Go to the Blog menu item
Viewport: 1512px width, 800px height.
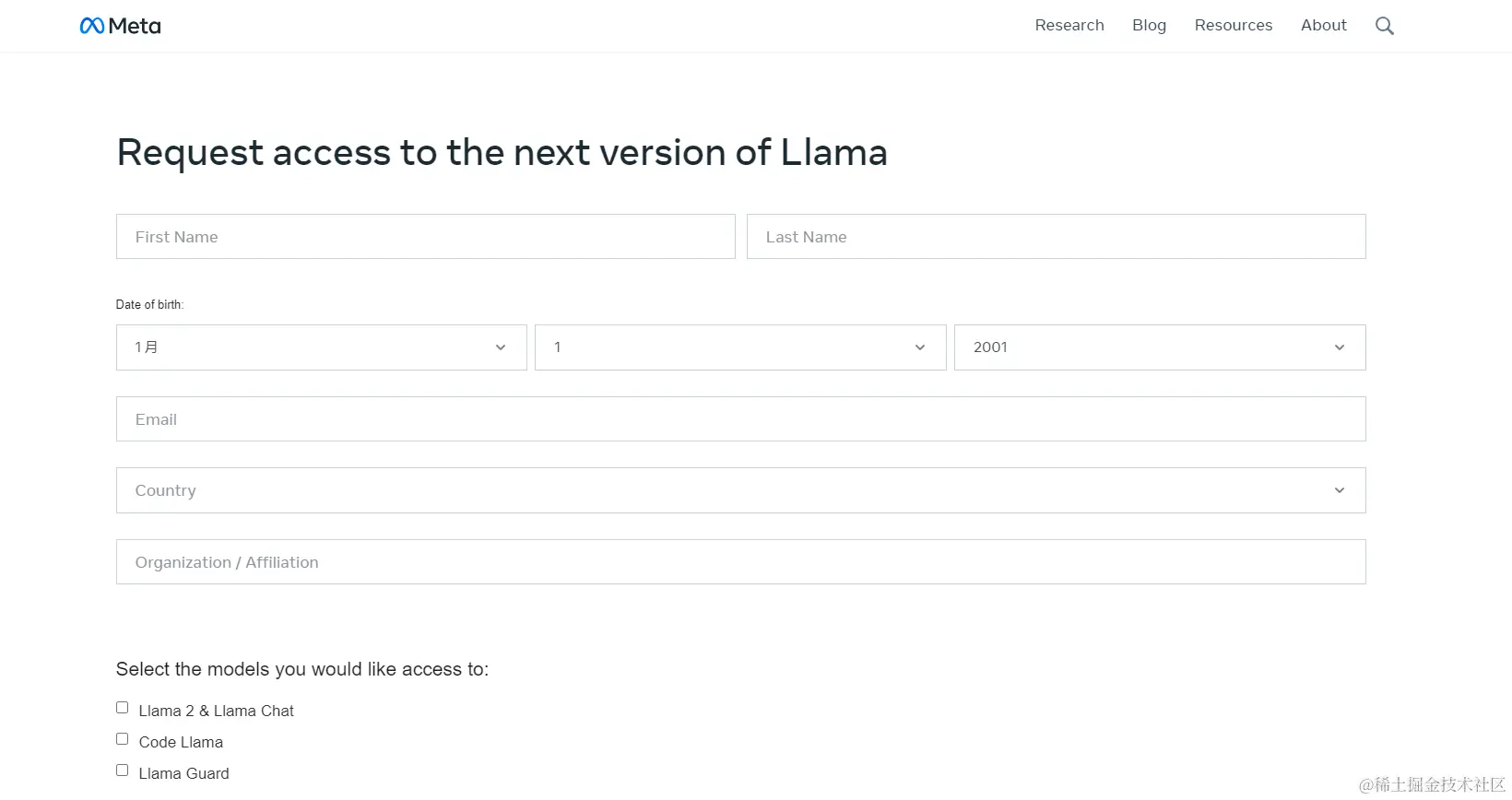[x=1149, y=26]
